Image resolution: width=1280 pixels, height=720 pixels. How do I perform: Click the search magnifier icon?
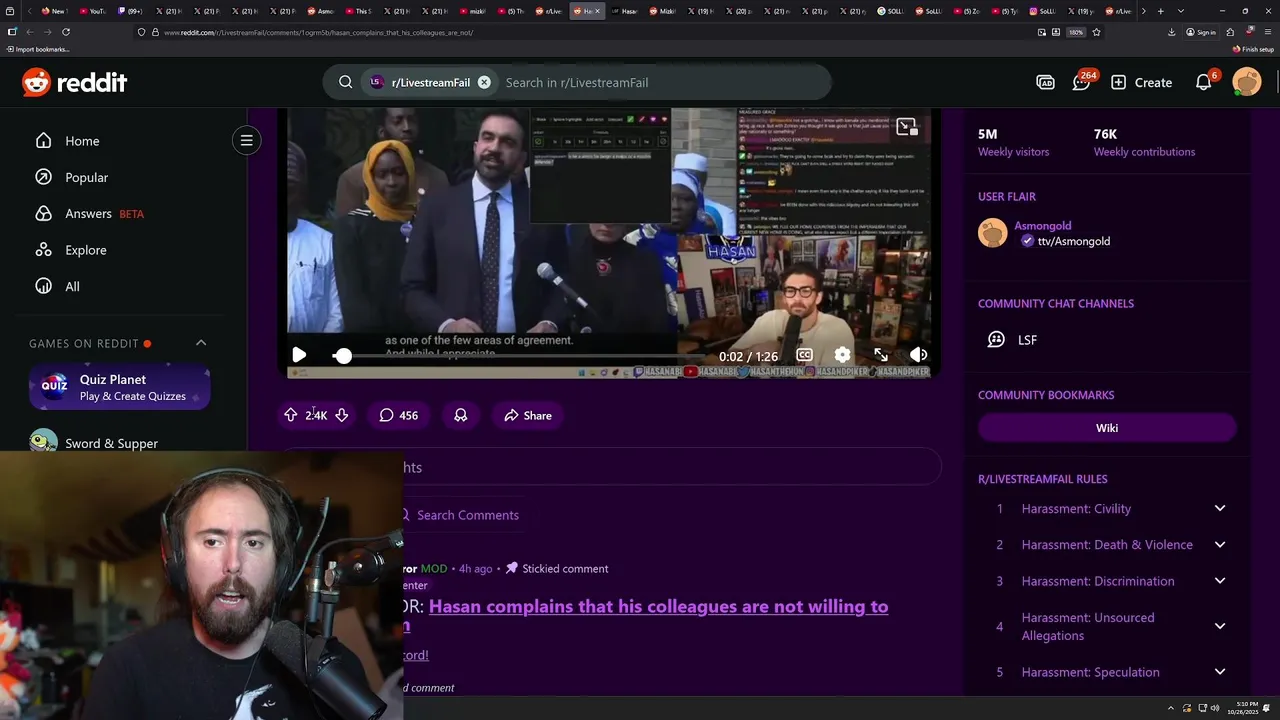[345, 82]
